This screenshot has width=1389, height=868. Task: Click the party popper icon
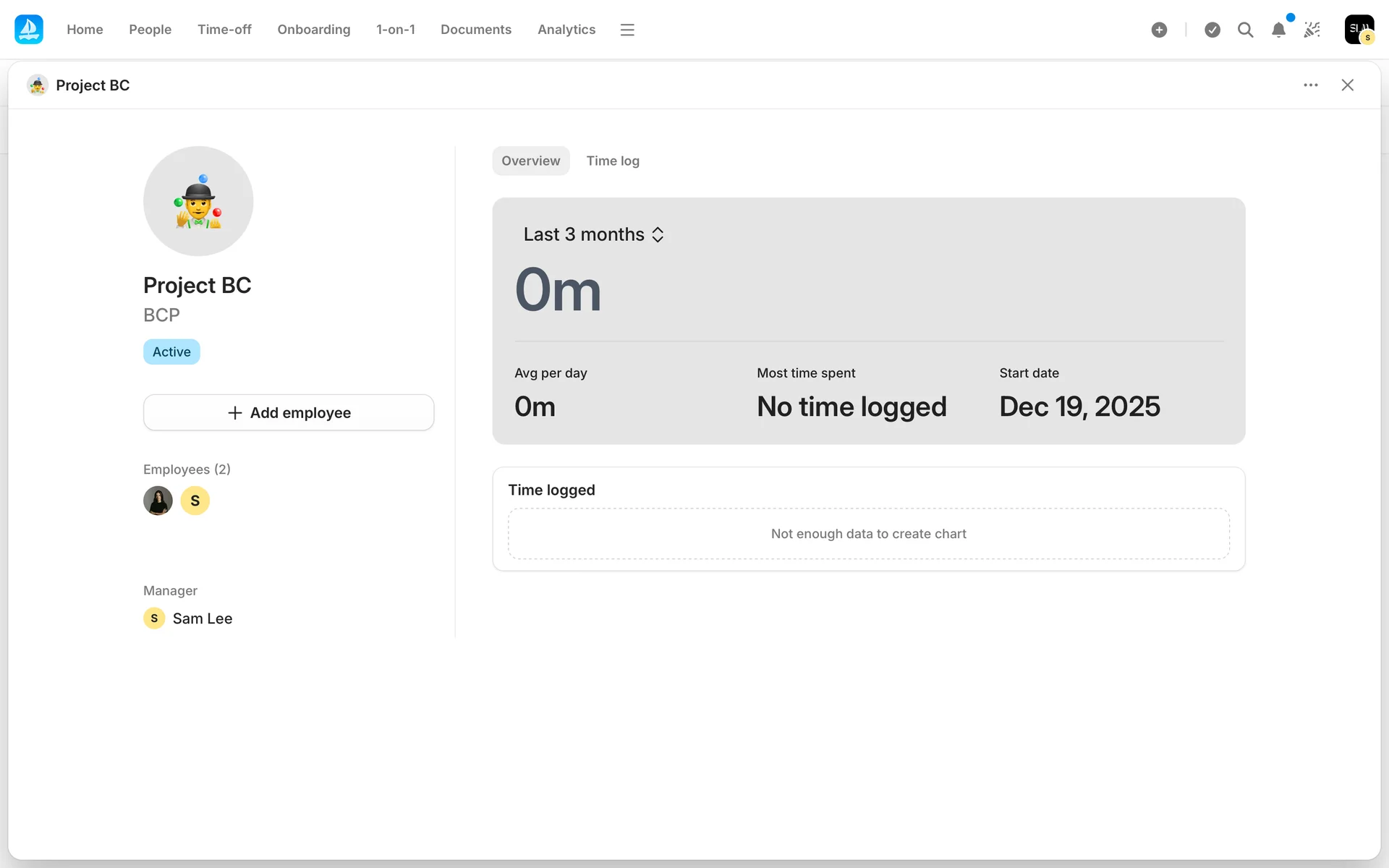click(1312, 30)
